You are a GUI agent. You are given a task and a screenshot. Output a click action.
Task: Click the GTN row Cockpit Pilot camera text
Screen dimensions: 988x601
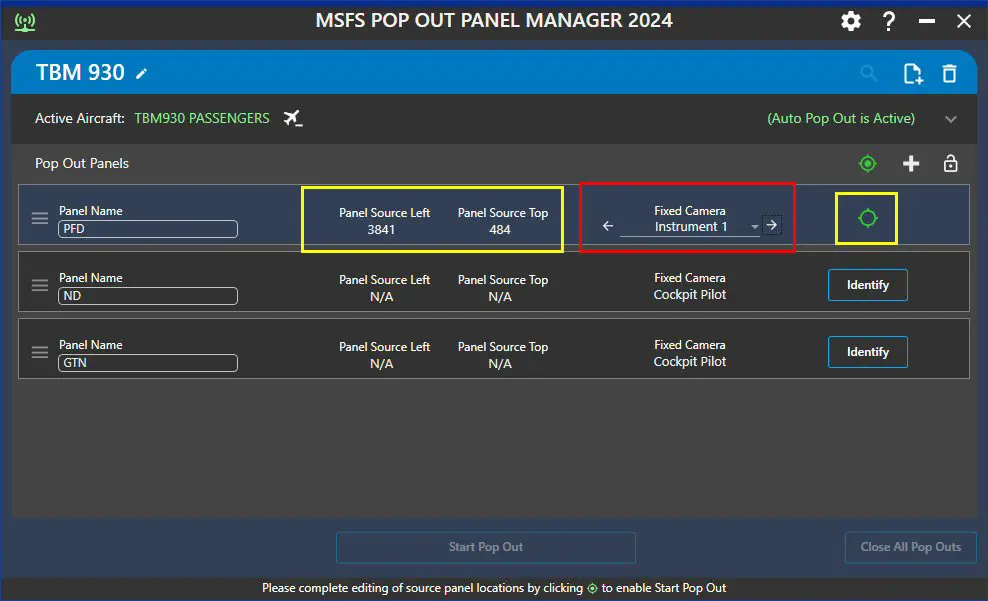pyautogui.click(x=689, y=361)
